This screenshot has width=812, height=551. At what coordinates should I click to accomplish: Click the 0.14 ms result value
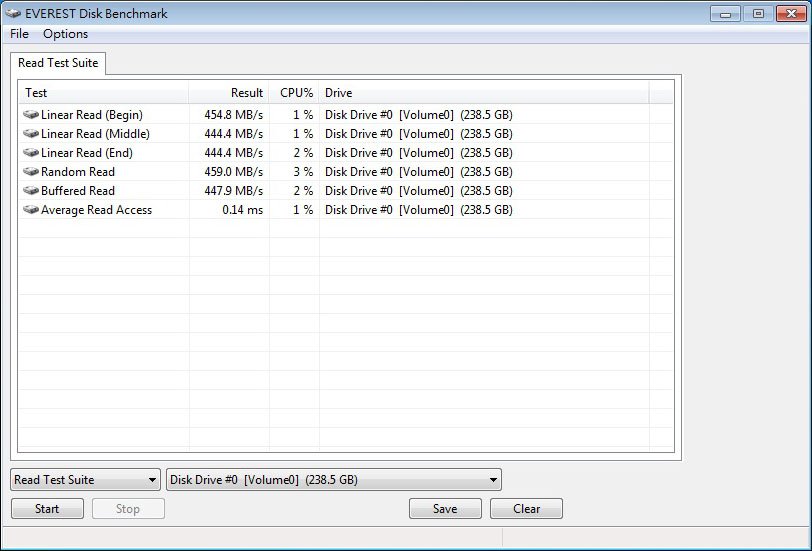242,210
